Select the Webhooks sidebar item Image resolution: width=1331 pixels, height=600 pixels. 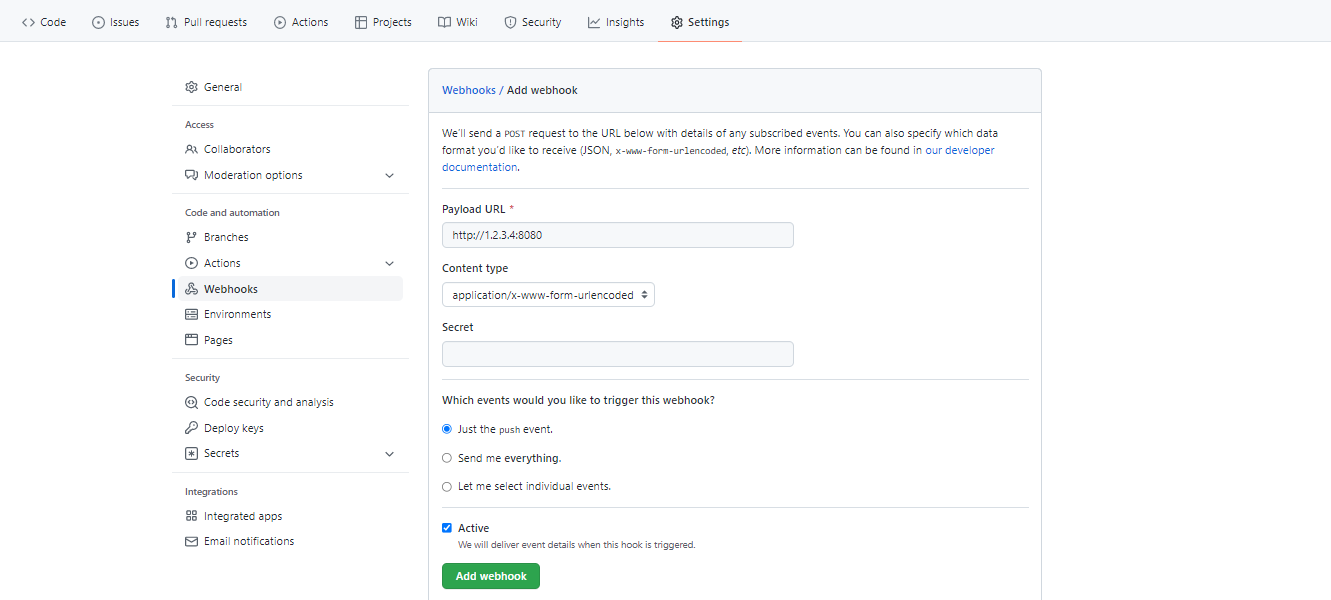[x=290, y=289]
